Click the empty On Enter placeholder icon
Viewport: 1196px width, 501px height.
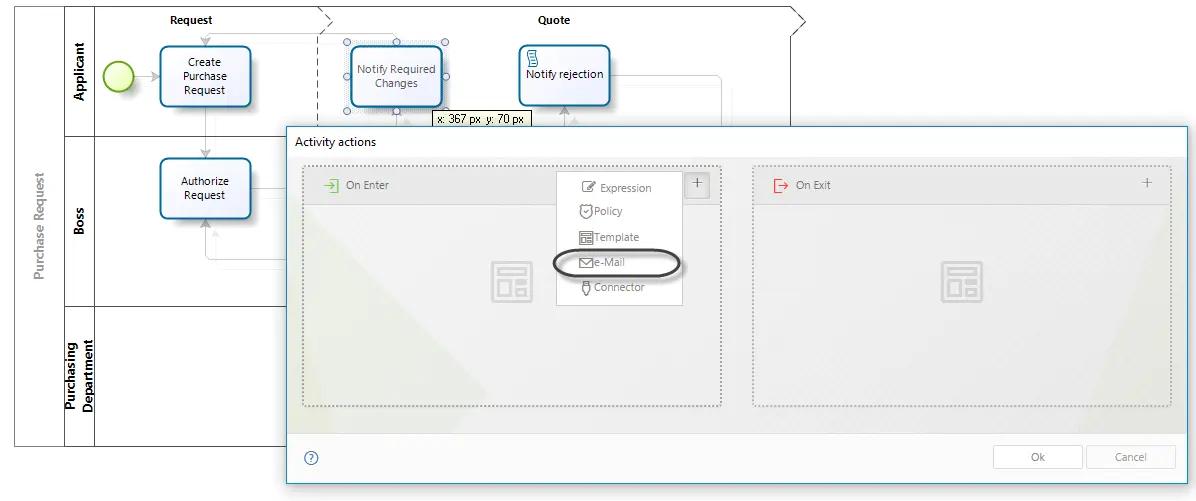(512, 281)
